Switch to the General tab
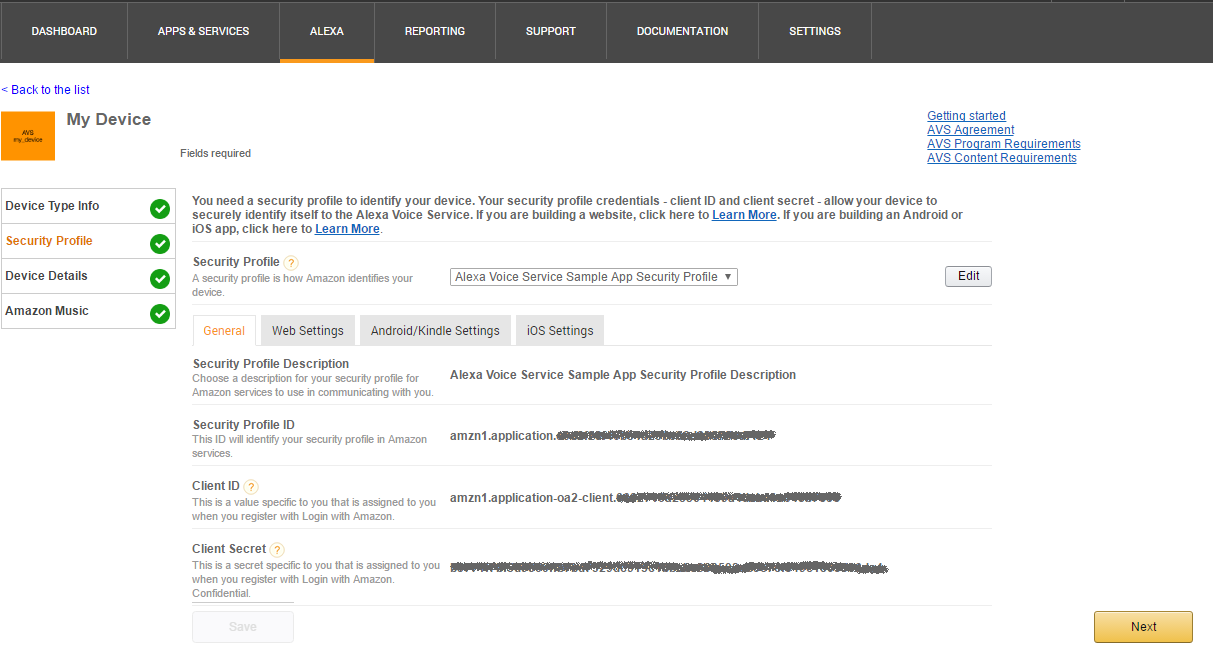 (x=224, y=331)
